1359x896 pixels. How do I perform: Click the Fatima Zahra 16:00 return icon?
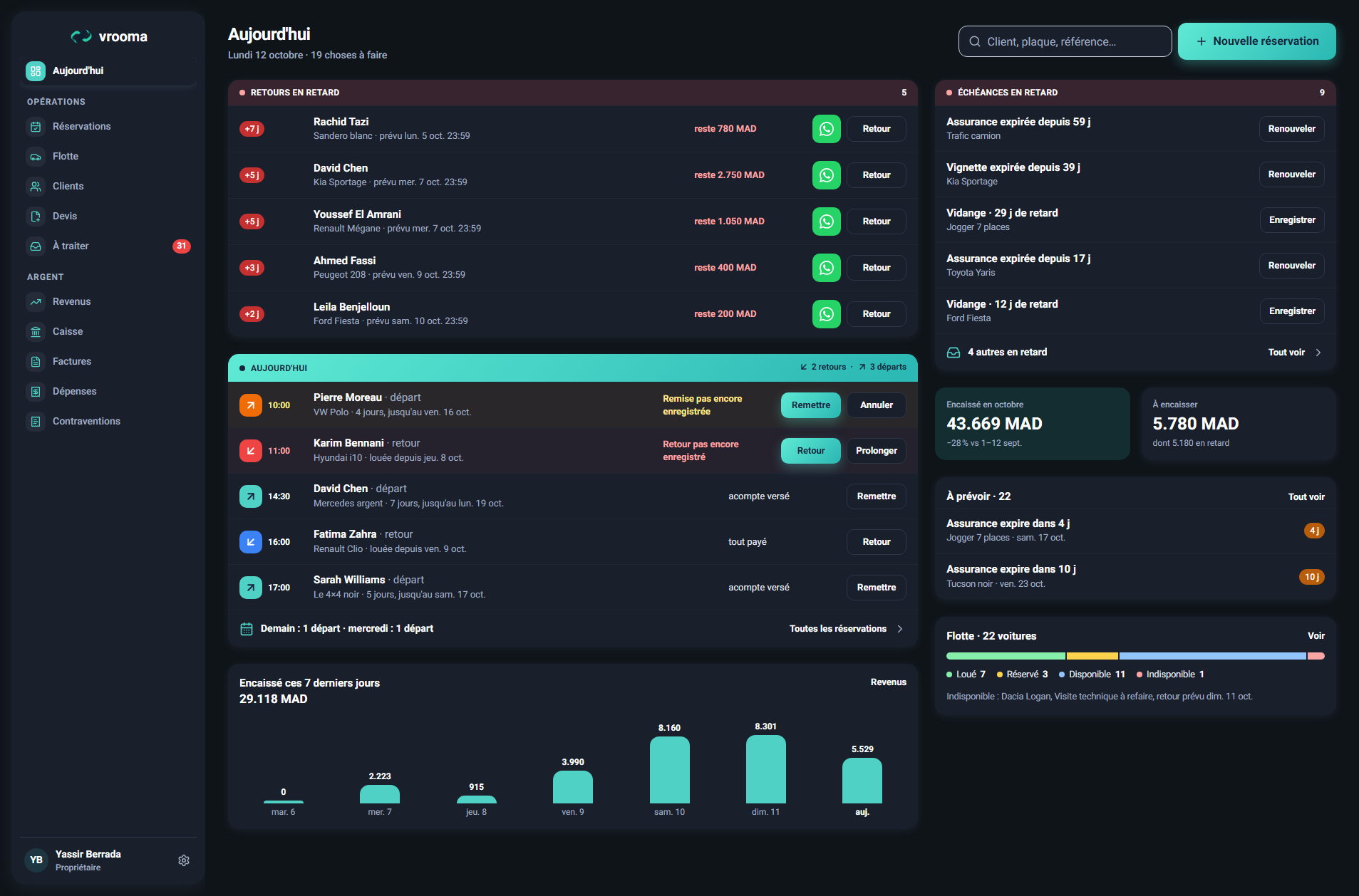[251, 542]
